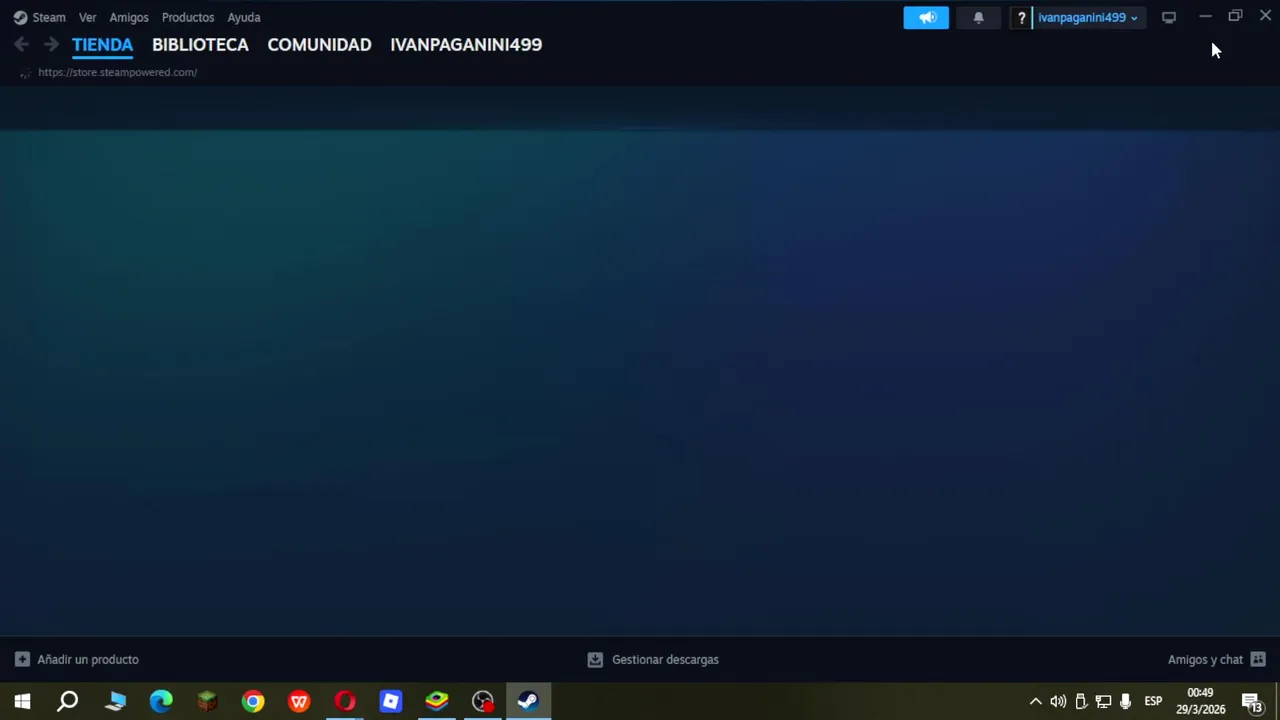Open Amigos y chat
Image resolution: width=1280 pixels, height=720 pixels.
click(x=1205, y=660)
